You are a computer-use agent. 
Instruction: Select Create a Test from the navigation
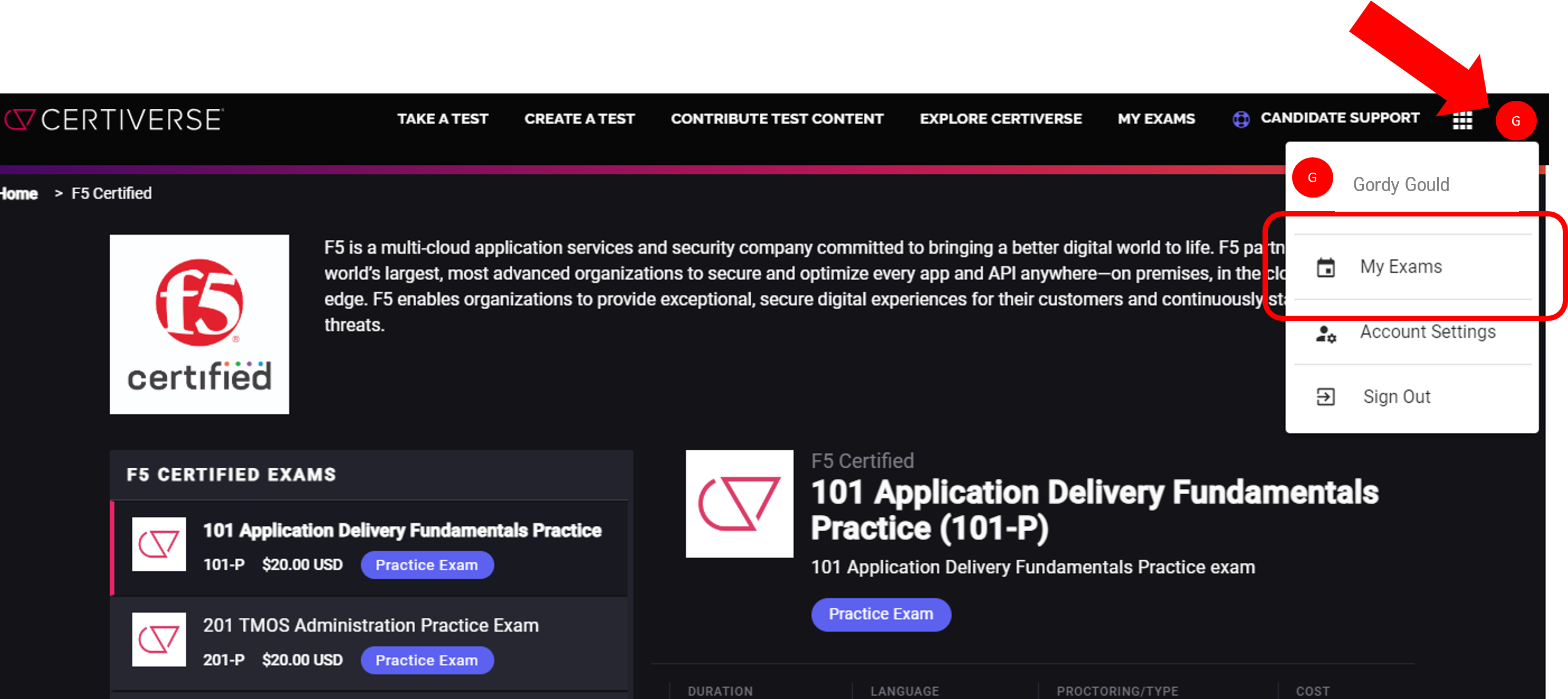pyautogui.click(x=579, y=118)
